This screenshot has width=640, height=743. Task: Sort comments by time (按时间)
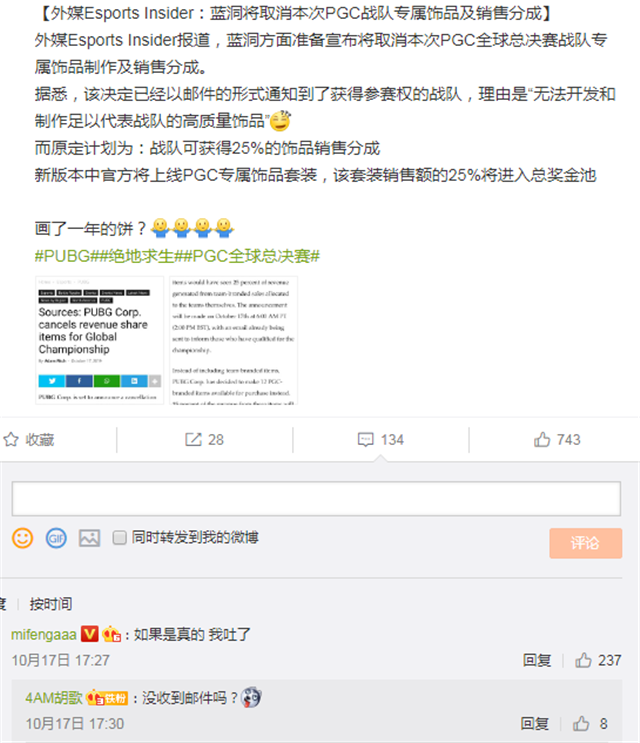51,604
